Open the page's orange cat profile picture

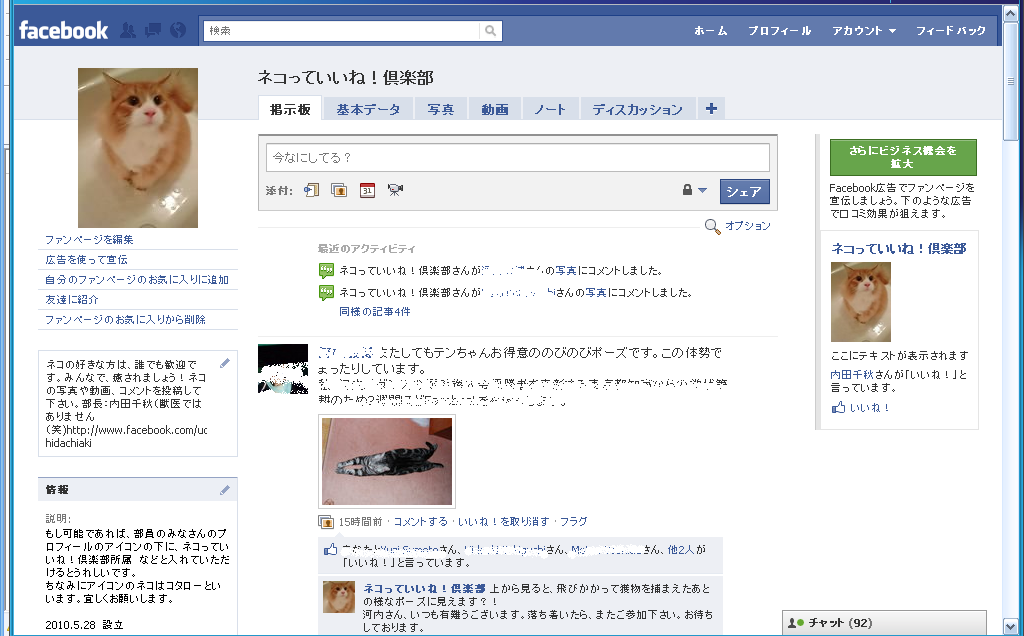point(138,148)
